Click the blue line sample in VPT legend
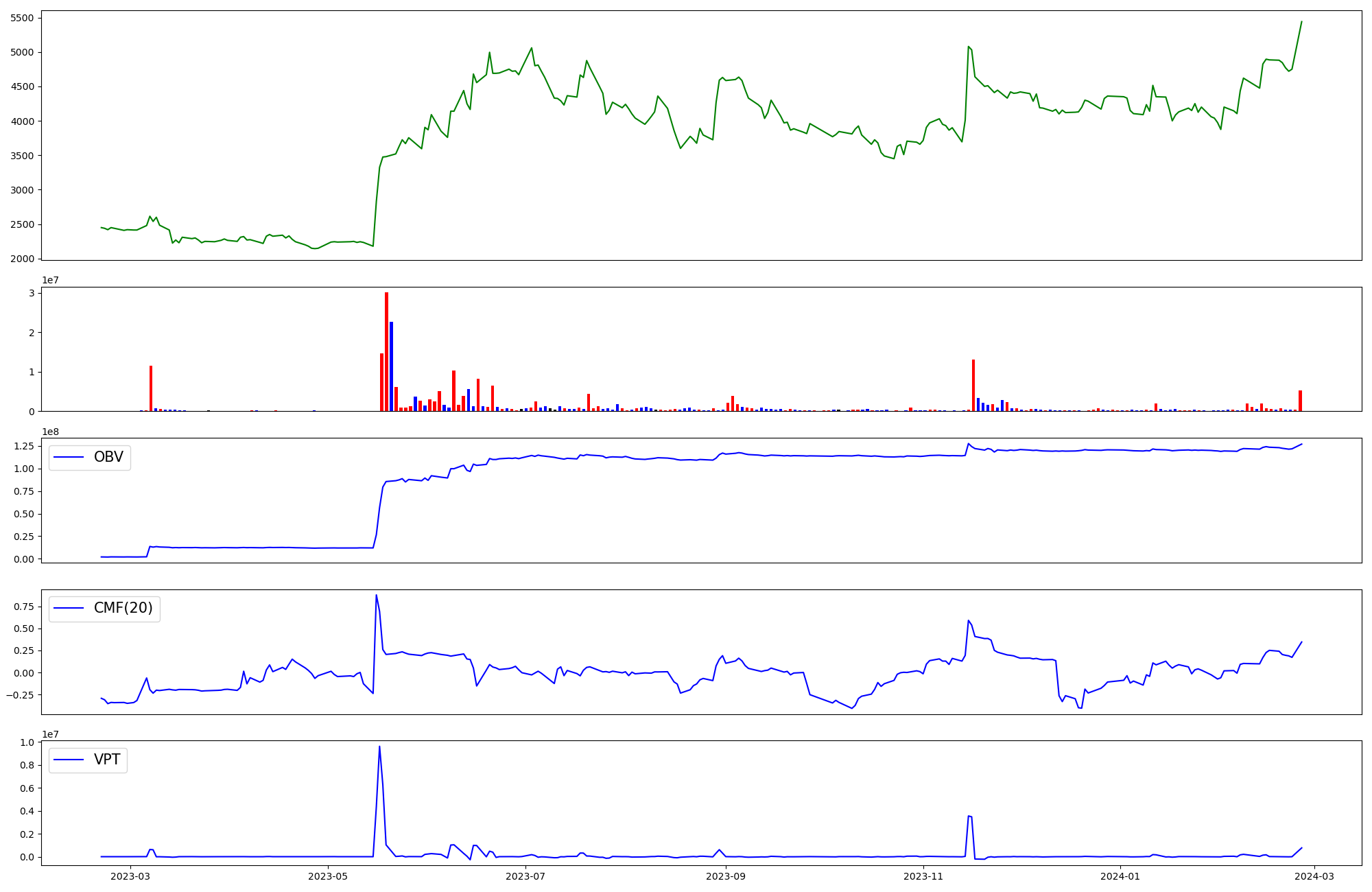Viewport: 1372px width, 892px height. [69, 760]
